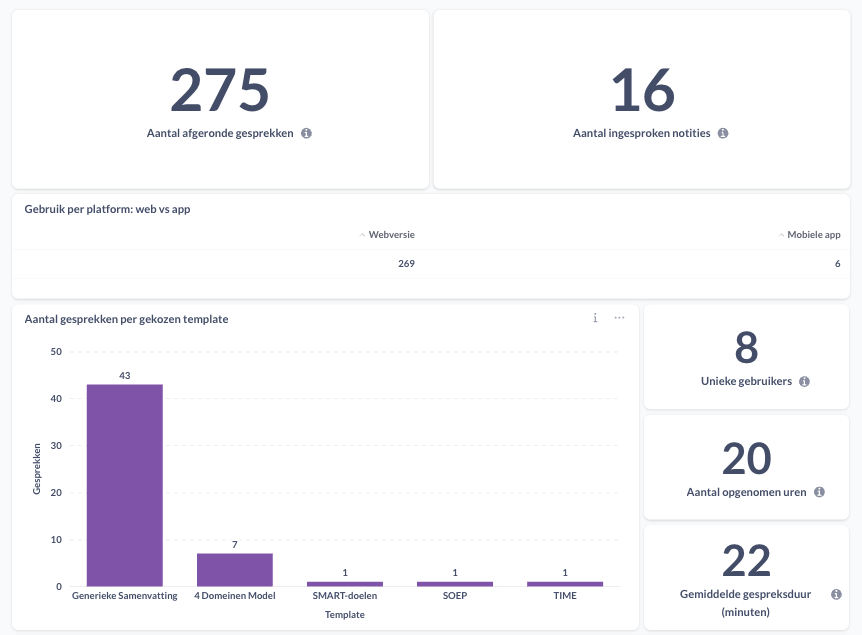Click the TIME bar
The width and height of the screenshot is (862, 635).
(x=565, y=584)
